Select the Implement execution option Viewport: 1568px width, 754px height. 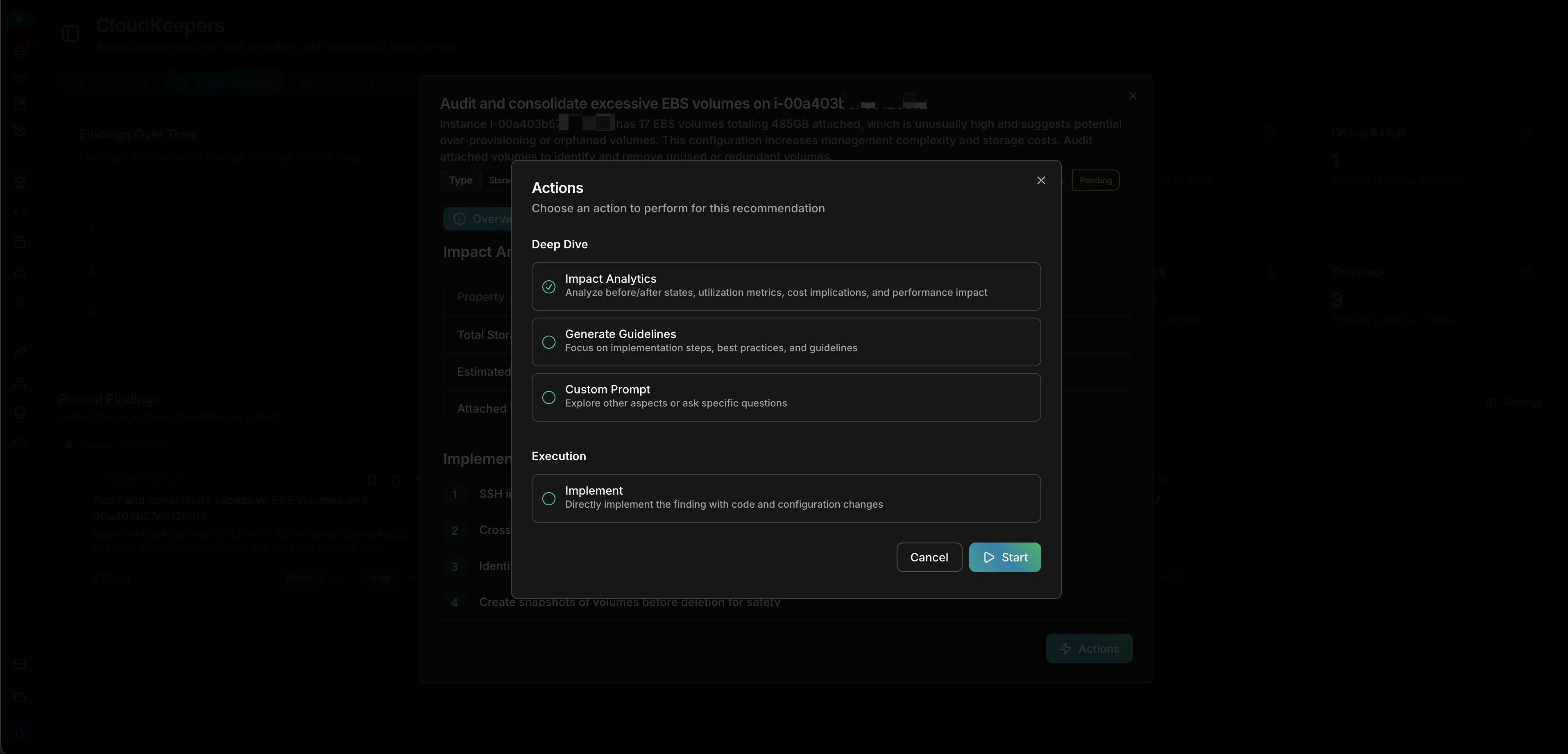(786, 498)
